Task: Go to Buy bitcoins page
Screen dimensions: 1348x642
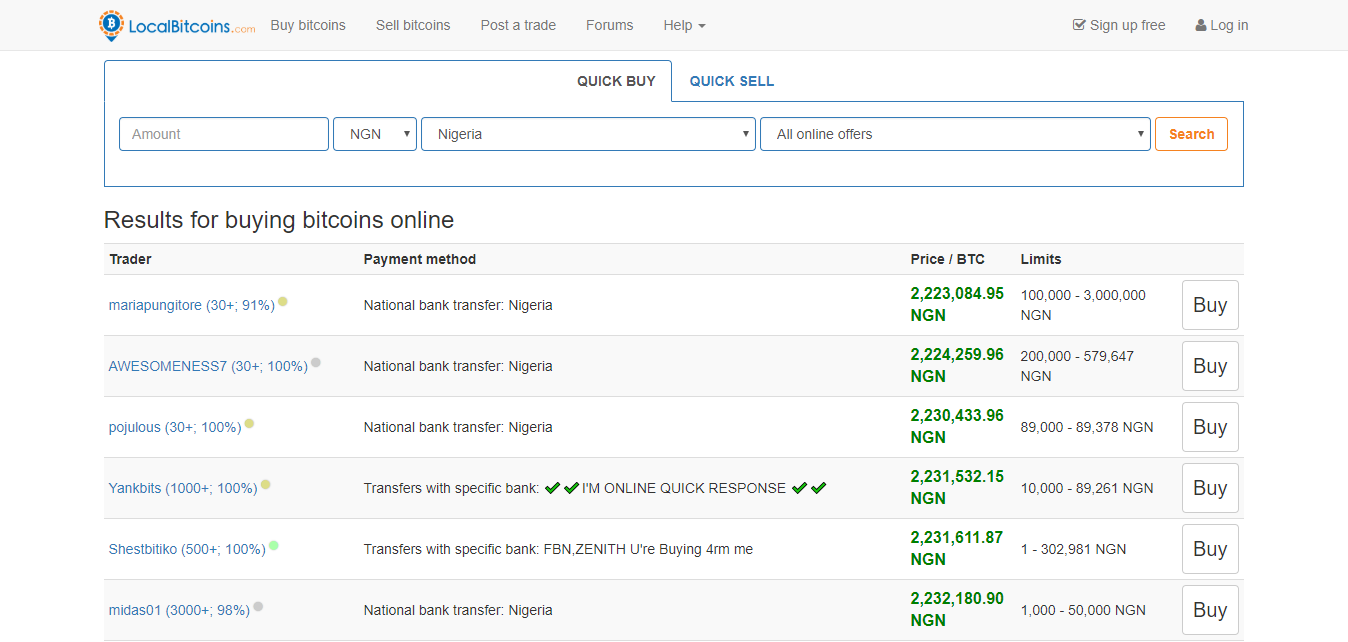Action: [x=308, y=25]
